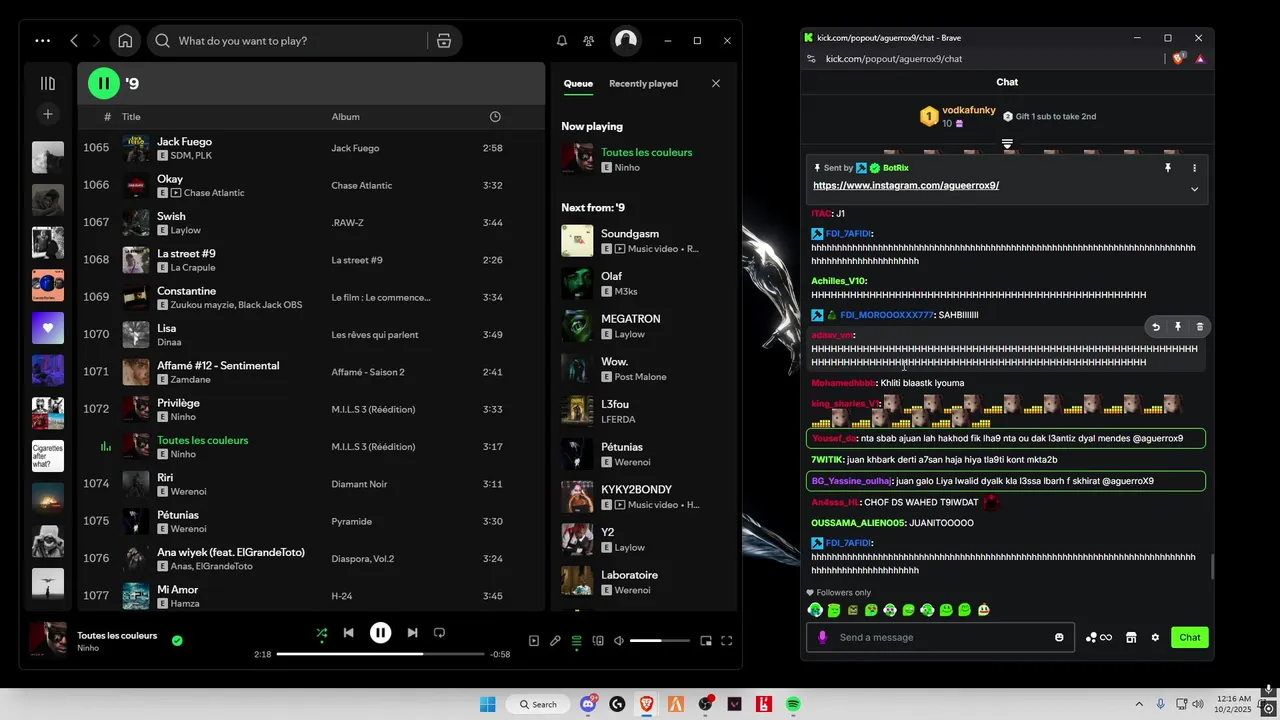Open Brave Shields icon in popout
This screenshot has height=720, width=1280.
tap(1179, 58)
